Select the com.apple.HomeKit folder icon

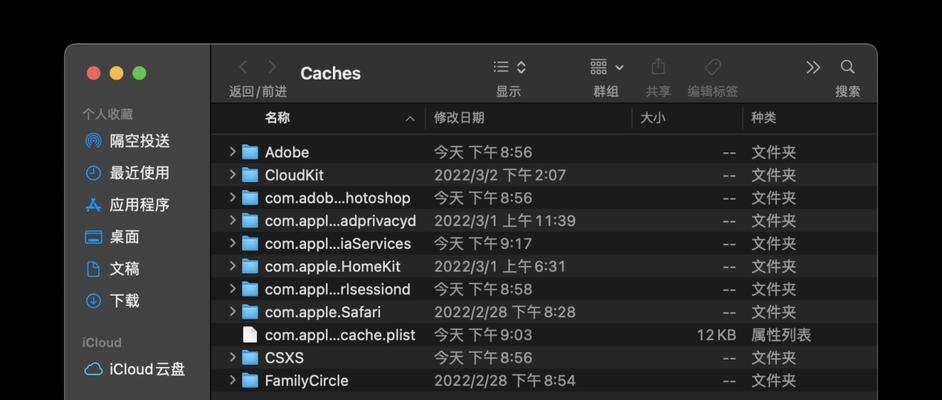tap(250, 266)
